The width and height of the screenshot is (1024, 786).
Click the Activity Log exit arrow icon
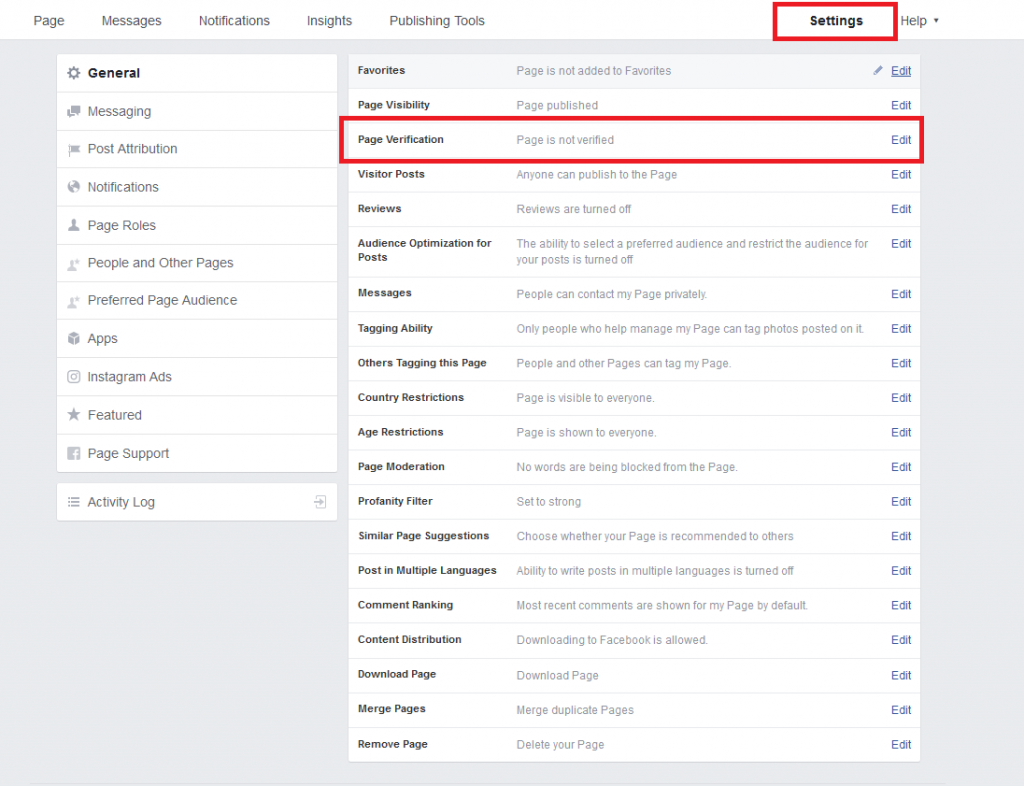pos(320,502)
